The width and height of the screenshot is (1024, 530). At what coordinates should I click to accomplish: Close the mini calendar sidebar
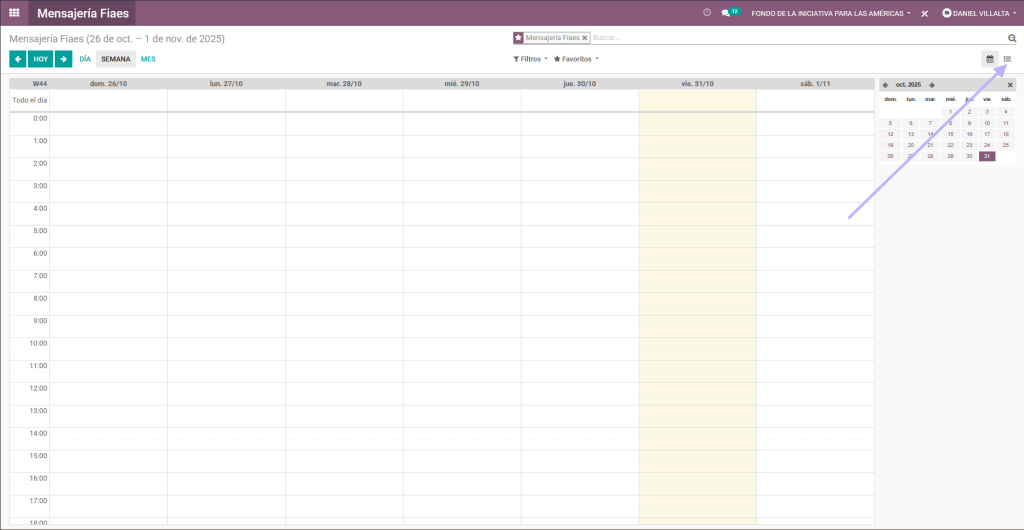click(x=1010, y=85)
